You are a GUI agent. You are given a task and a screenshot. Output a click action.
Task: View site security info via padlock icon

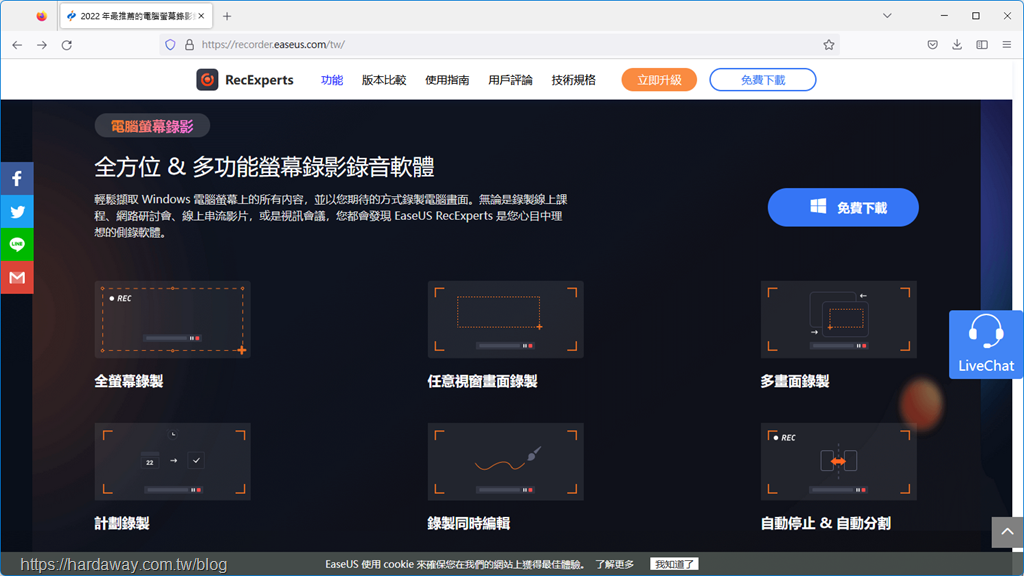(x=189, y=45)
